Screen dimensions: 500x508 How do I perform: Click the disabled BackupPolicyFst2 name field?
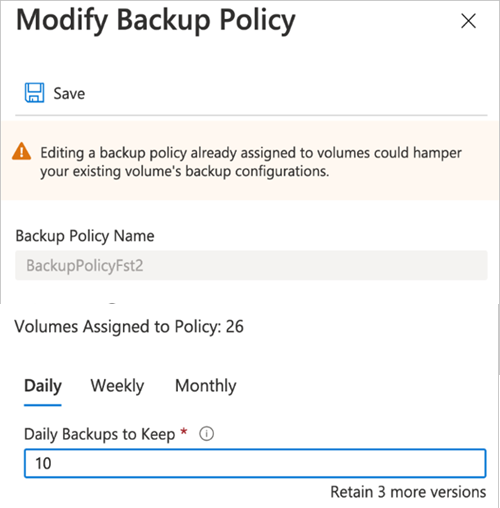click(x=251, y=265)
